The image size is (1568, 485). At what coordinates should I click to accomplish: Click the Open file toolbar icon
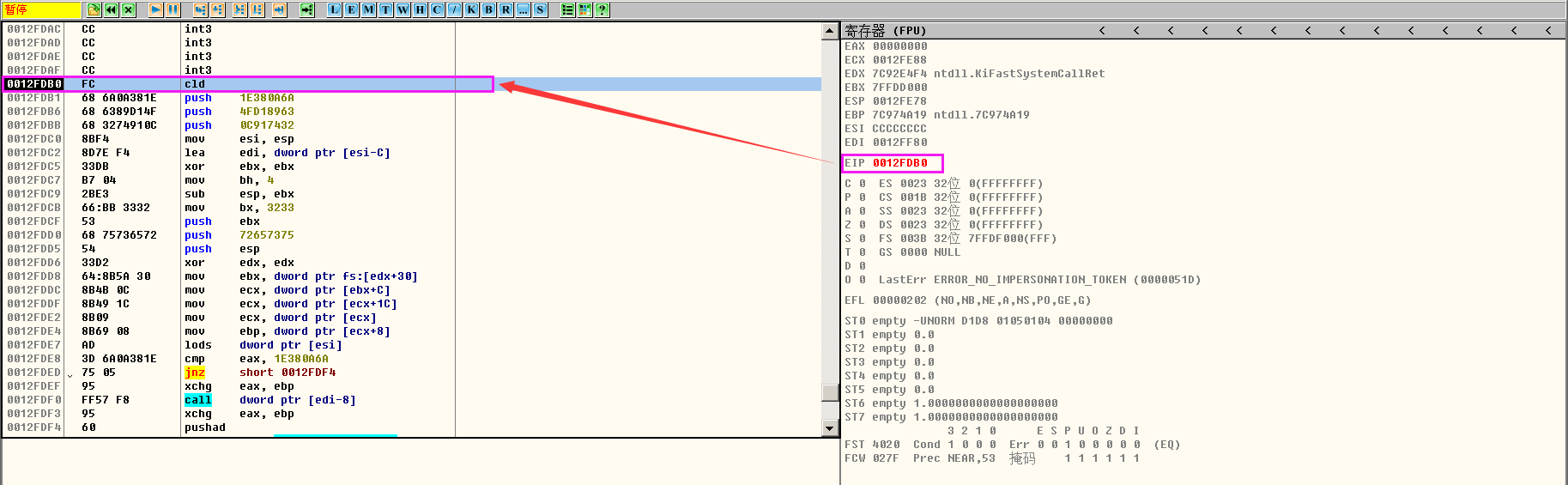point(94,9)
